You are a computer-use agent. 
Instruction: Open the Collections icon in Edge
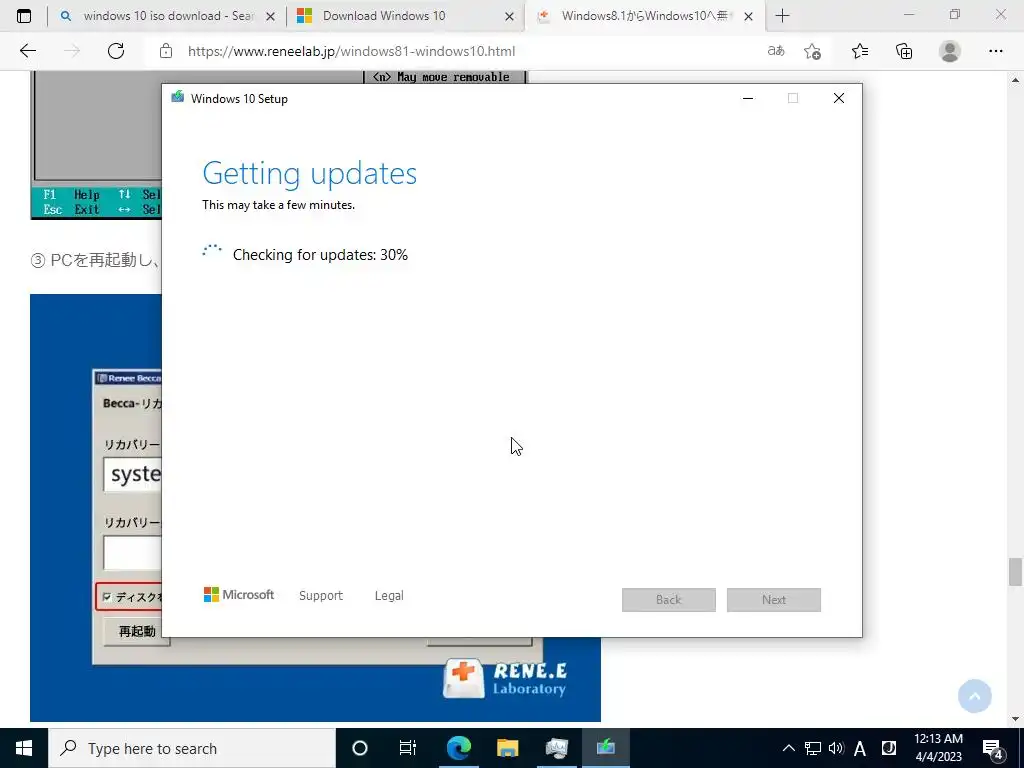click(x=904, y=51)
